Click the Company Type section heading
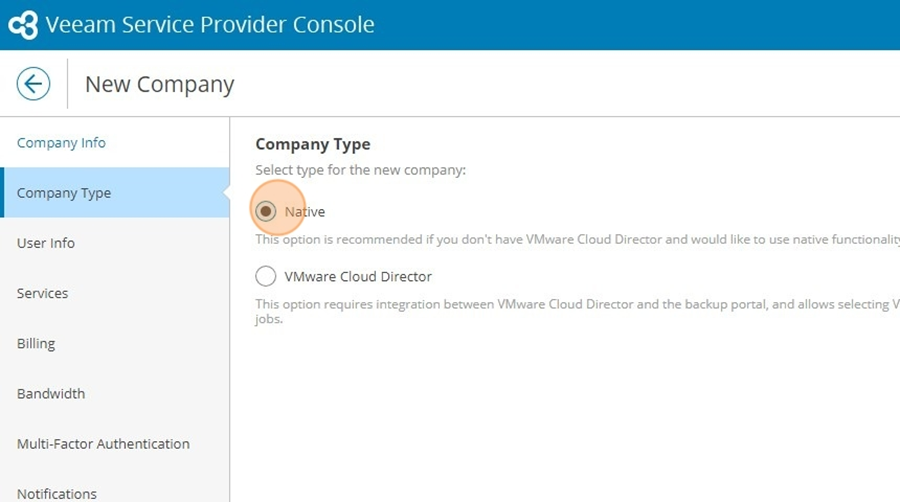Screen dimensions: 900x502 click(x=313, y=144)
